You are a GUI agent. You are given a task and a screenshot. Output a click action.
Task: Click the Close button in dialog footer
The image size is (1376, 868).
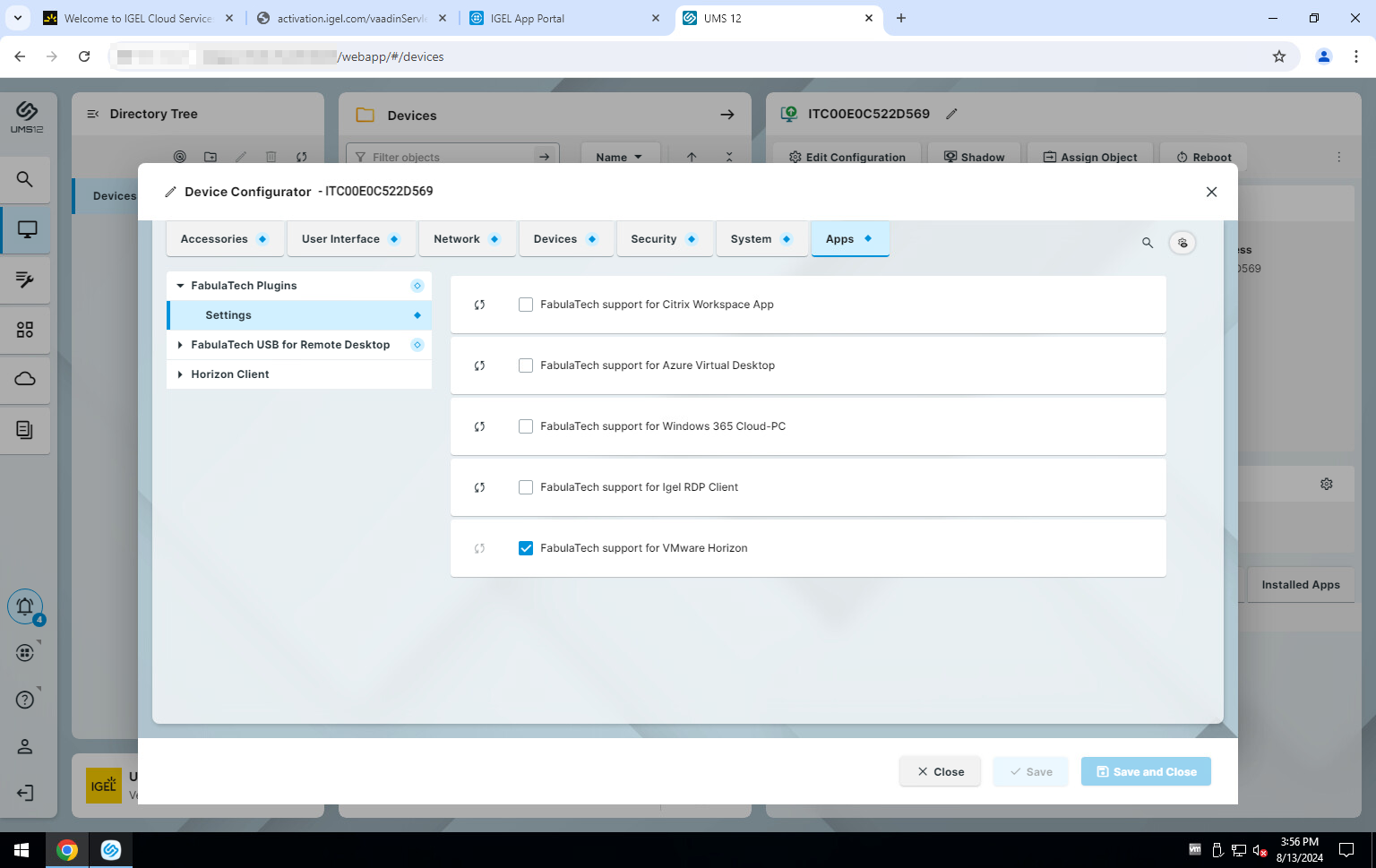[x=940, y=771]
